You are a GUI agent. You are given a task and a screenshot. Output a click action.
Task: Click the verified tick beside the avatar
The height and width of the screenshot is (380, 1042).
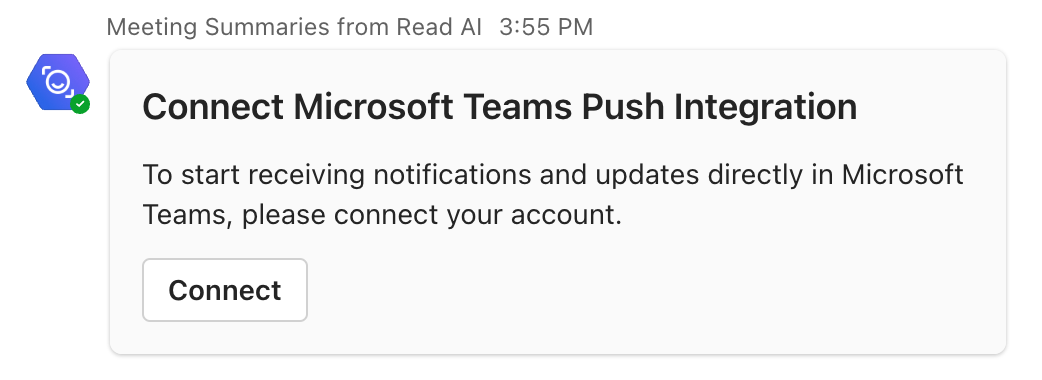80,104
